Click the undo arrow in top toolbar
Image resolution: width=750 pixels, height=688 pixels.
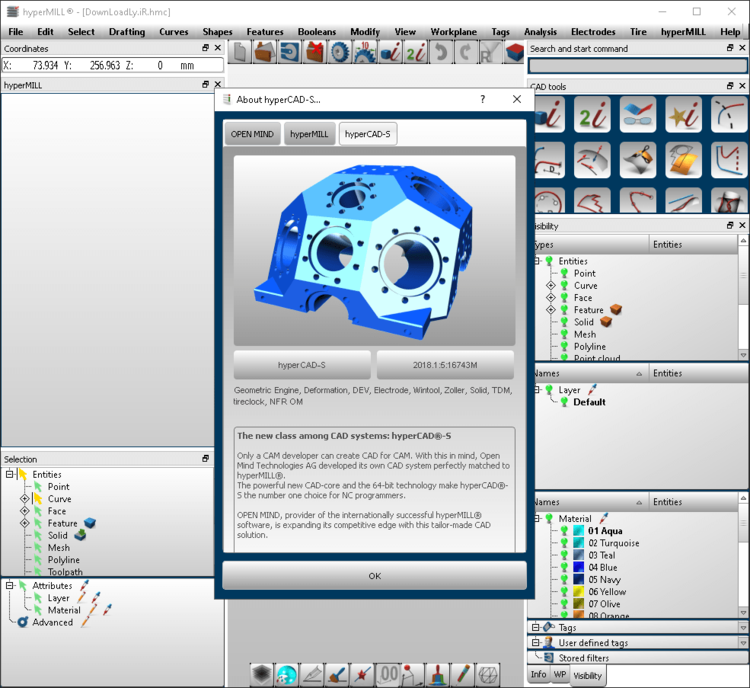tap(441, 52)
